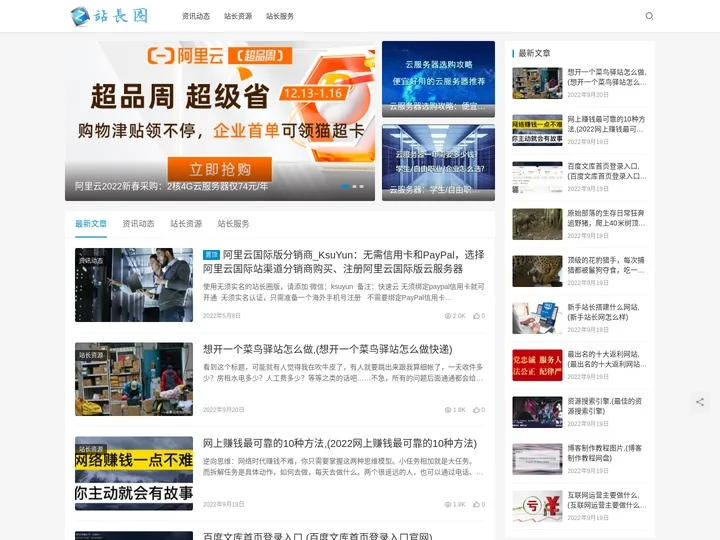
Task: Click the 2022年5月8日 date on first article
Action: pos(222,316)
